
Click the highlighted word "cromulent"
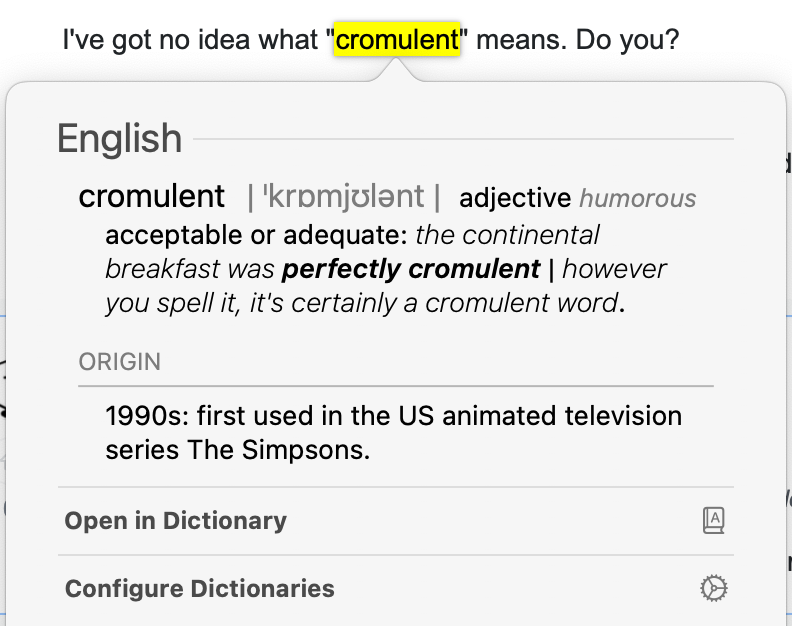(x=397, y=41)
